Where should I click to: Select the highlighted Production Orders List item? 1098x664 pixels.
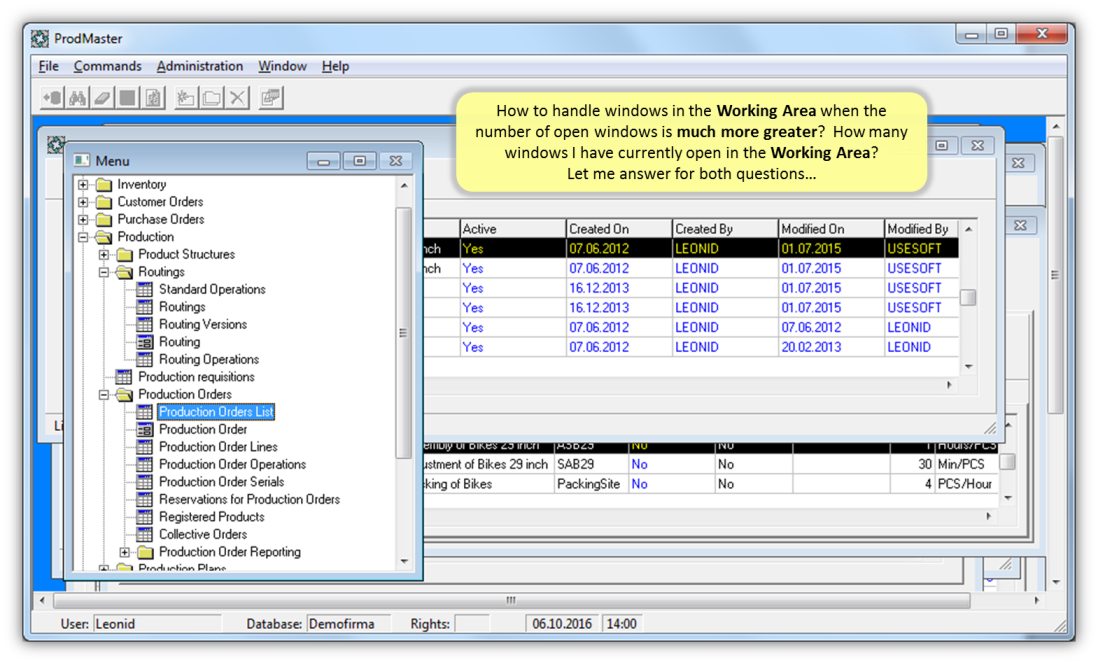pos(216,412)
